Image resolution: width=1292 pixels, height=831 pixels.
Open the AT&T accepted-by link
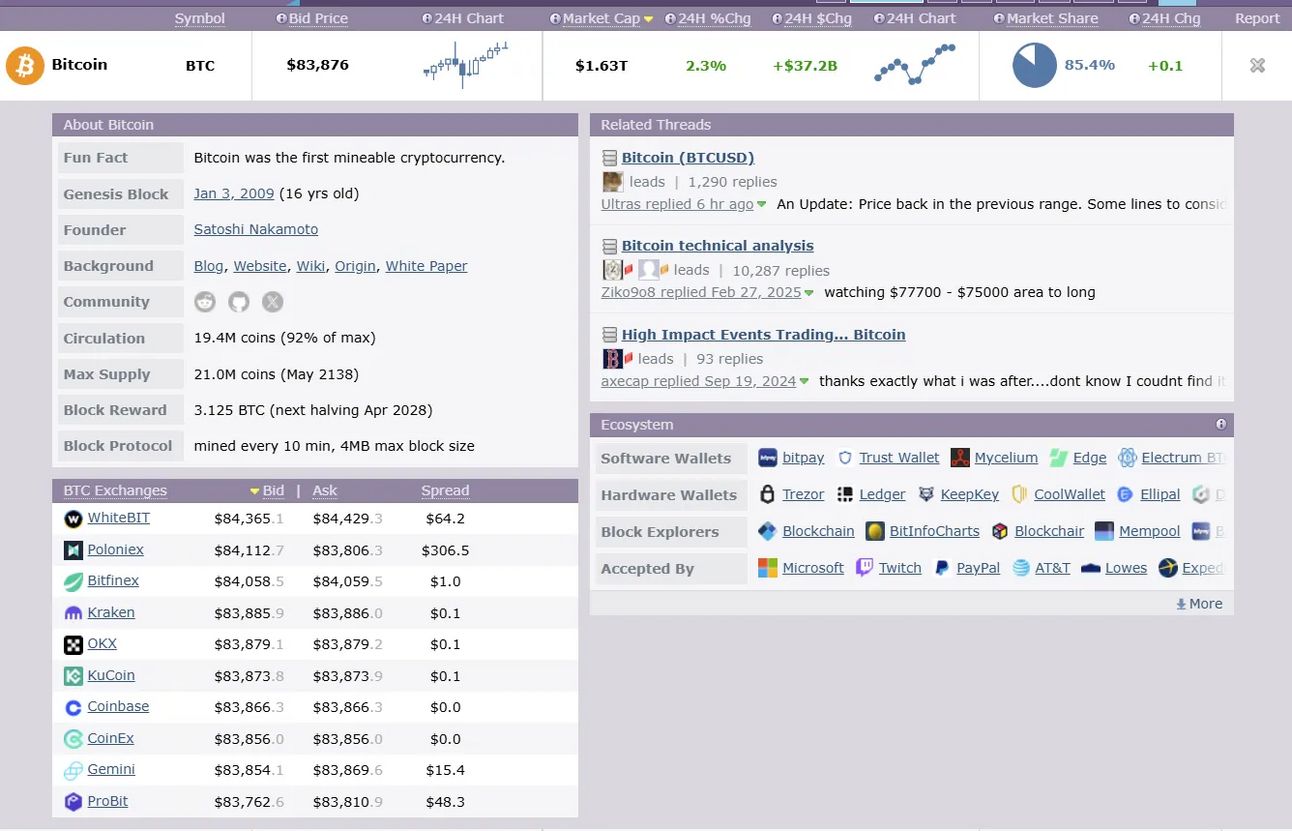tap(1052, 568)
